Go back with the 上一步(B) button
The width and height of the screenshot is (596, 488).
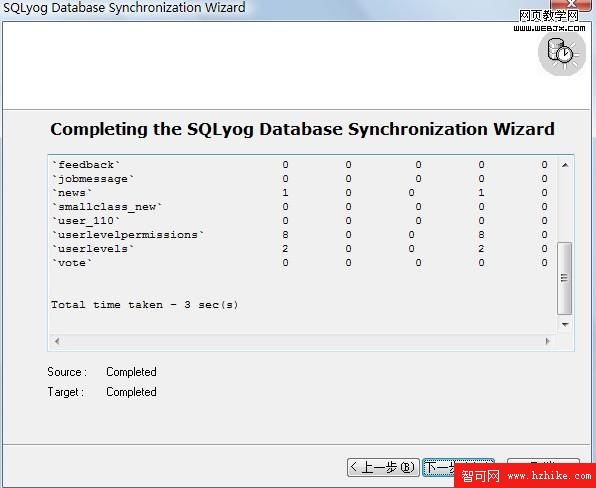(x=383, y=467)
